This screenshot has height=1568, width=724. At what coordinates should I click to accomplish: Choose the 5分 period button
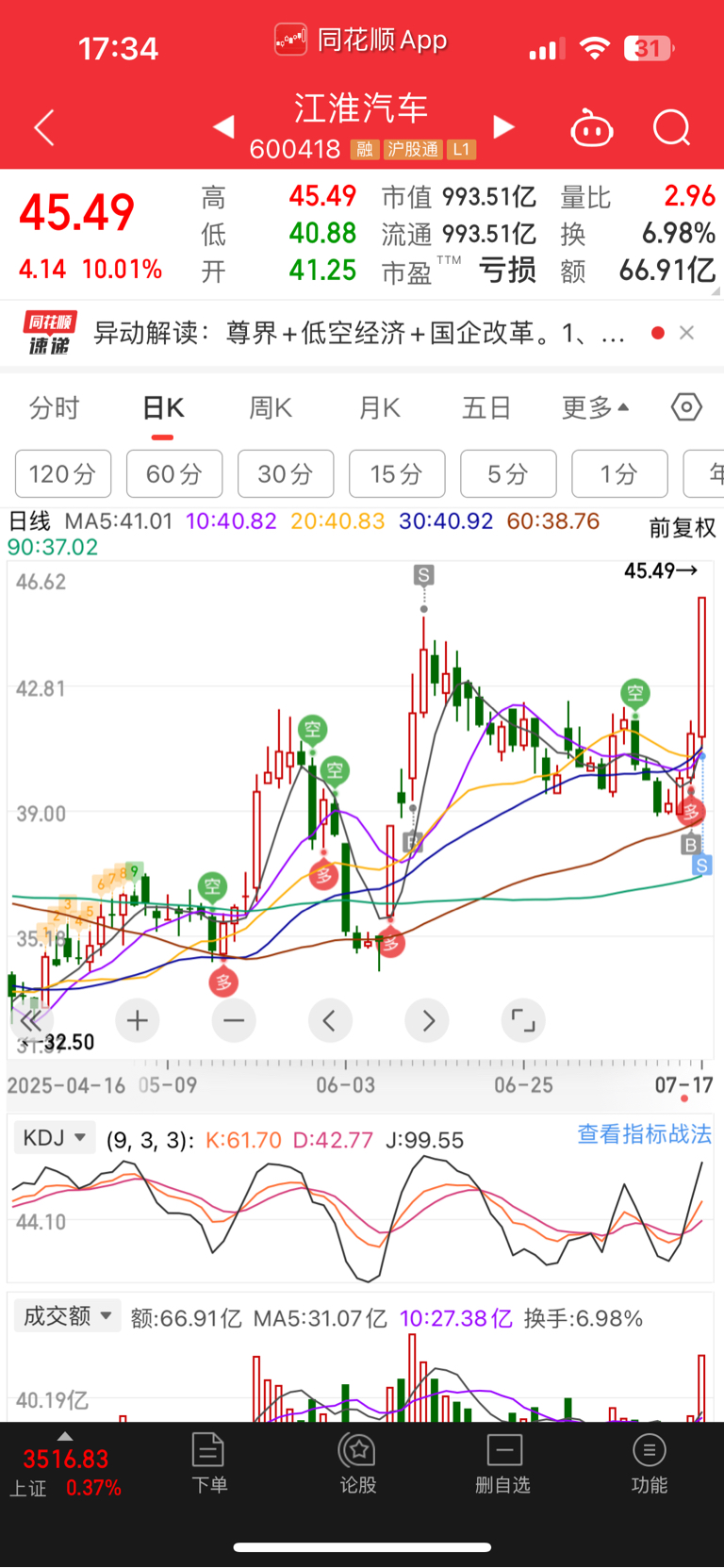[508, 473]
